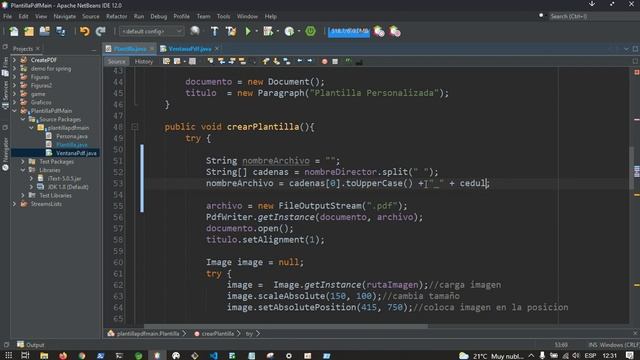Run the project with green play button
The width and height of the screenshot is (640, 360).
pos(248,31)
